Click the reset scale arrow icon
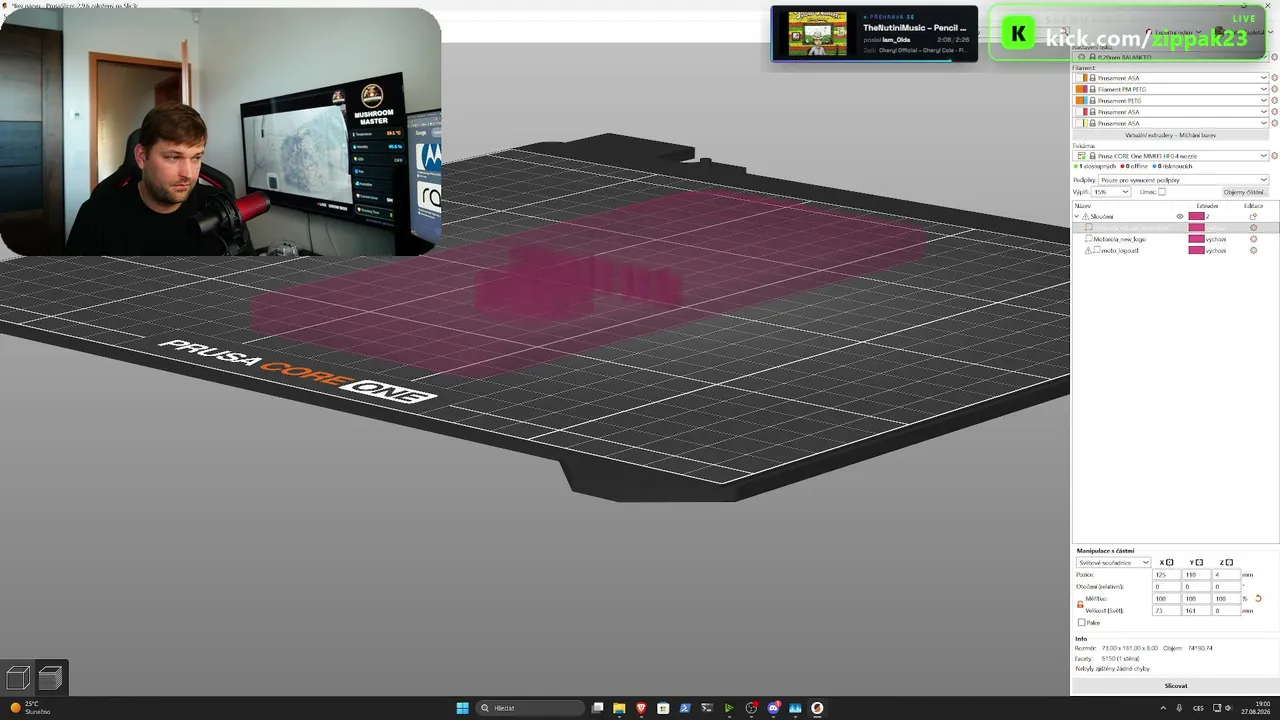This screenshot has height=720, width=1280. coord(1258,598)
